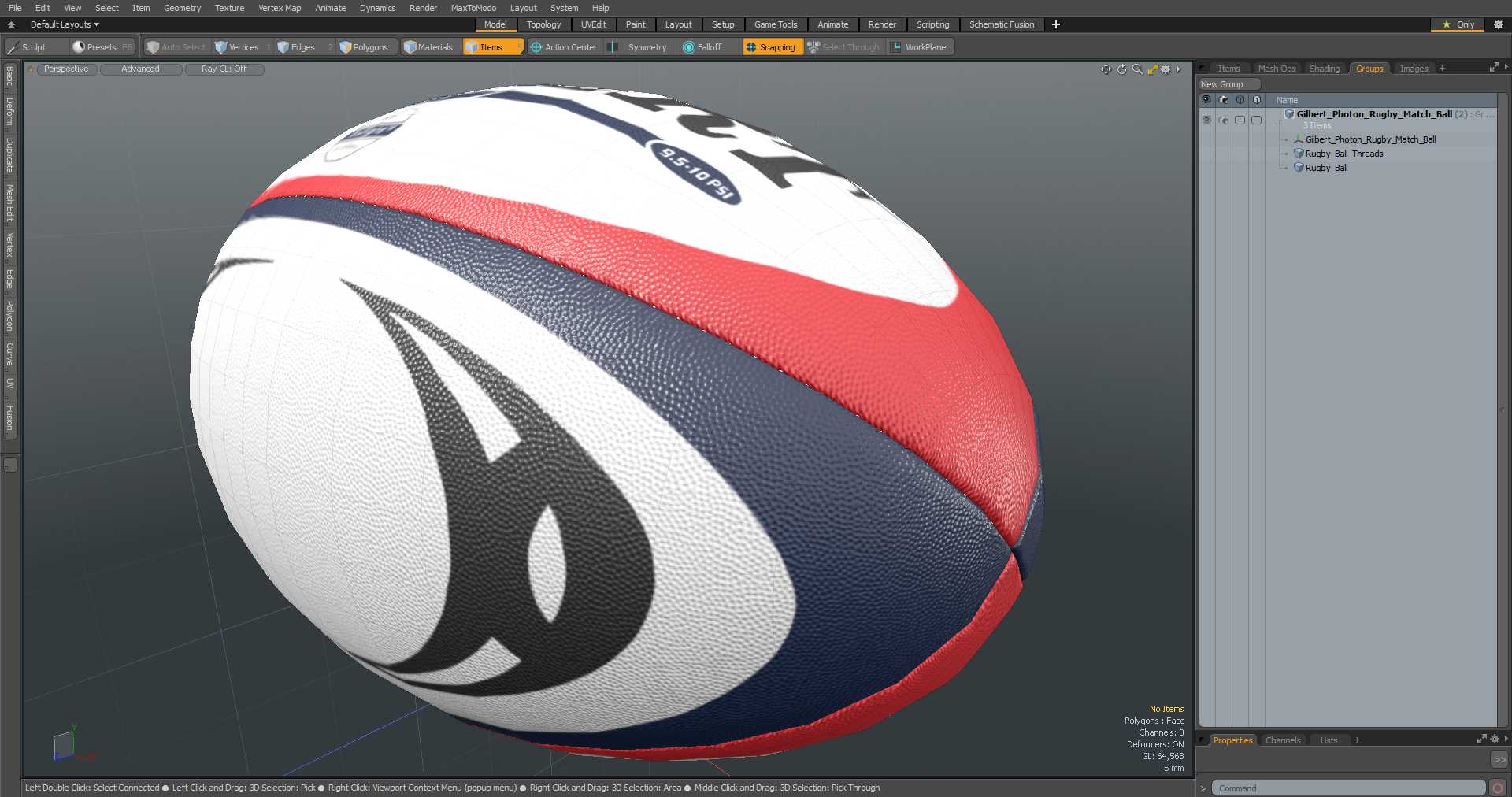
Task: Click the viewport zoom magnifier icon
Action: pos(1137,69)
